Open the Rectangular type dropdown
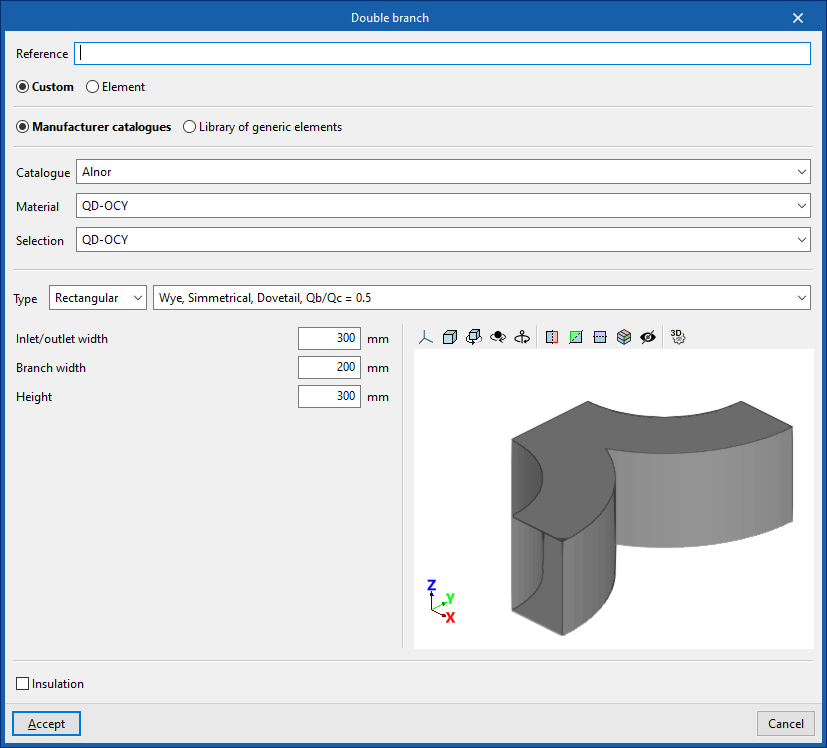This screenshot has width=827, height=748. click(97, 298)
